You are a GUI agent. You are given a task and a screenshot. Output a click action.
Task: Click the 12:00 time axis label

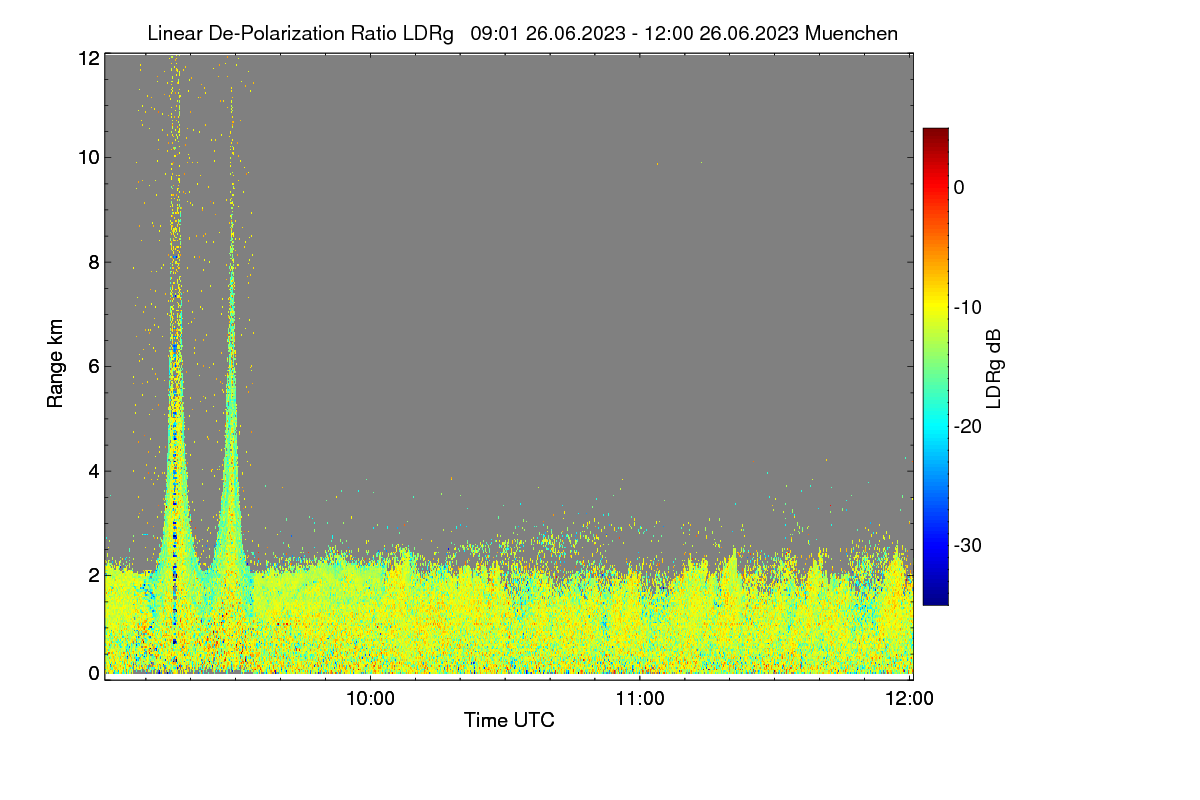tap(909, 699)
